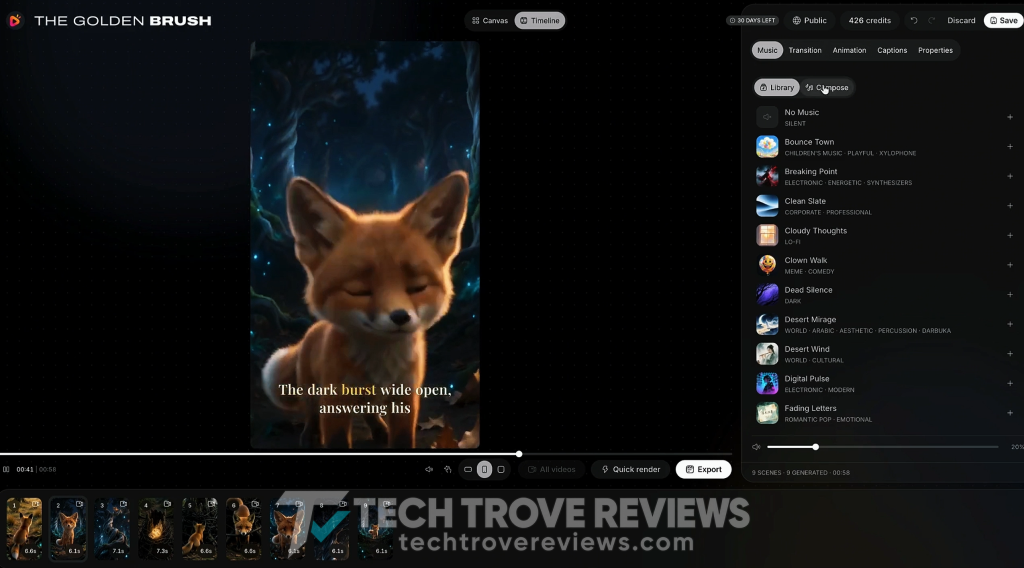Image resolution: width=1024 pixels, height=568 pixels.
Task: Click the All videos button
Action: [x=552, y=469]
